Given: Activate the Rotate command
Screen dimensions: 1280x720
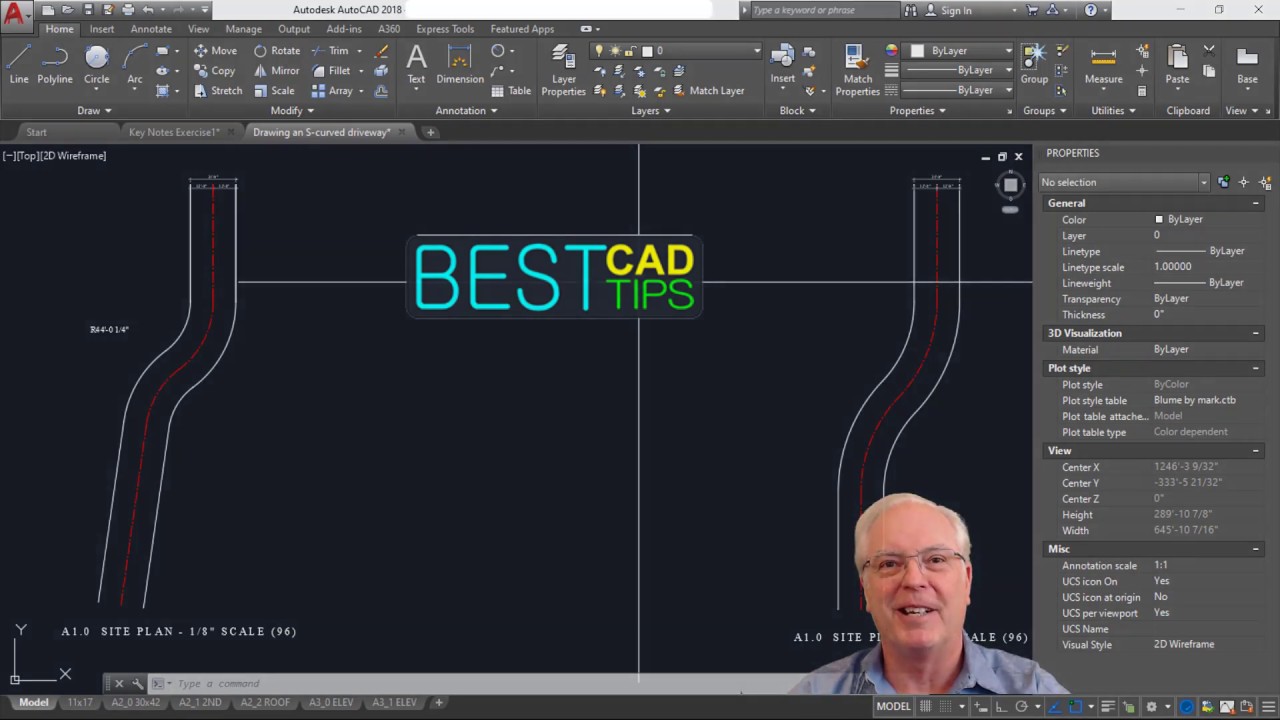Looking at the screenshot, I should click(x=277, y=51).
